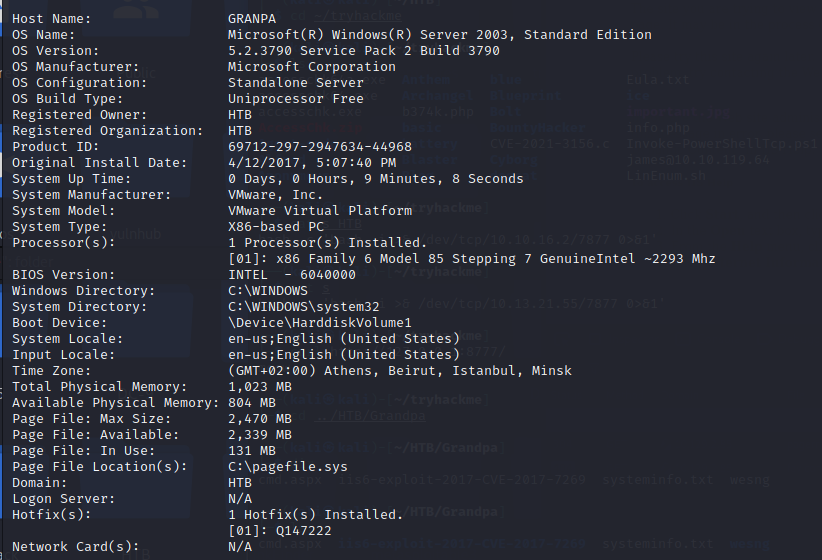Click the Time Zone GMT+02:00 value
822x560 pixels.
(x=399, y=371)
